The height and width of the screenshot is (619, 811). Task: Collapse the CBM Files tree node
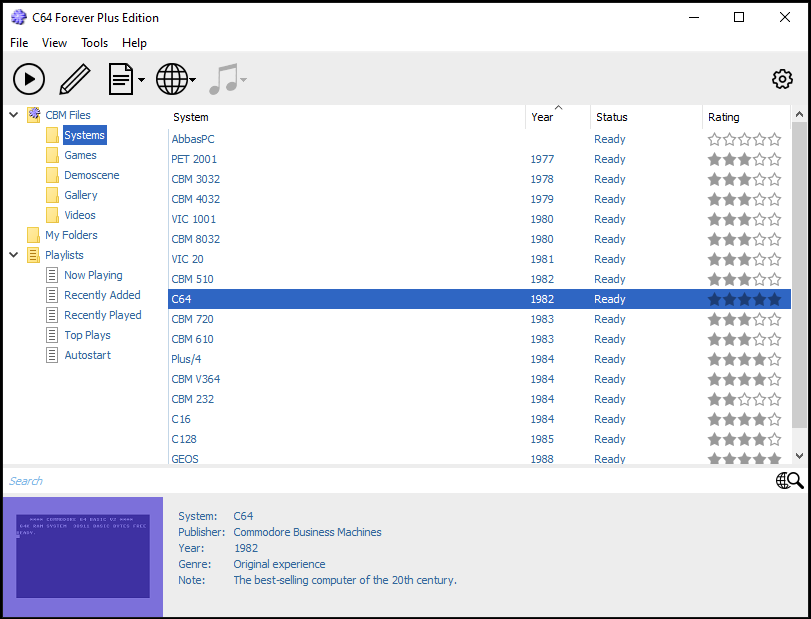point(14,115)
